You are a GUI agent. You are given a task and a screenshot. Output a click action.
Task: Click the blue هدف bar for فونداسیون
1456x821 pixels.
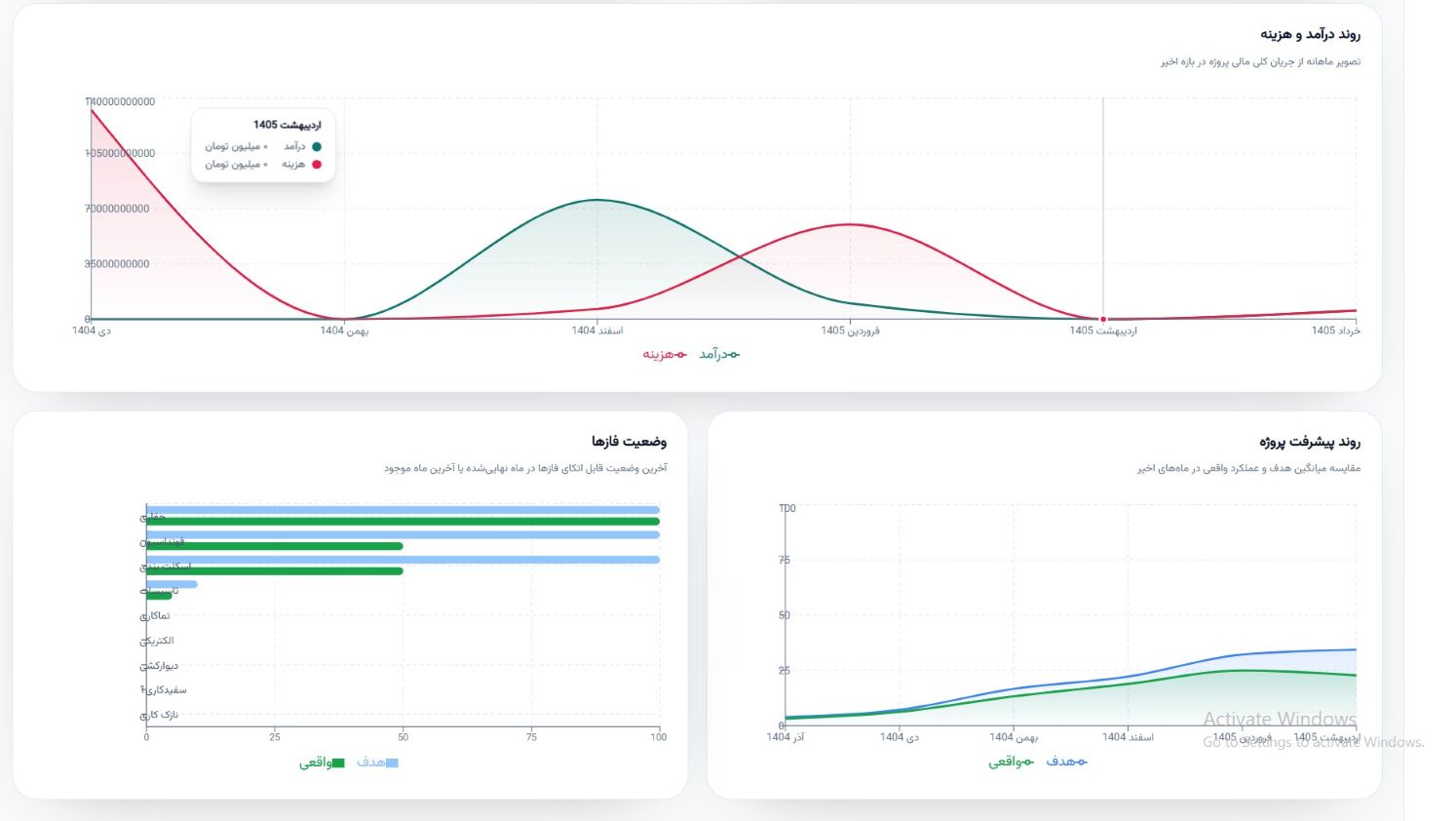click(402, 534)
